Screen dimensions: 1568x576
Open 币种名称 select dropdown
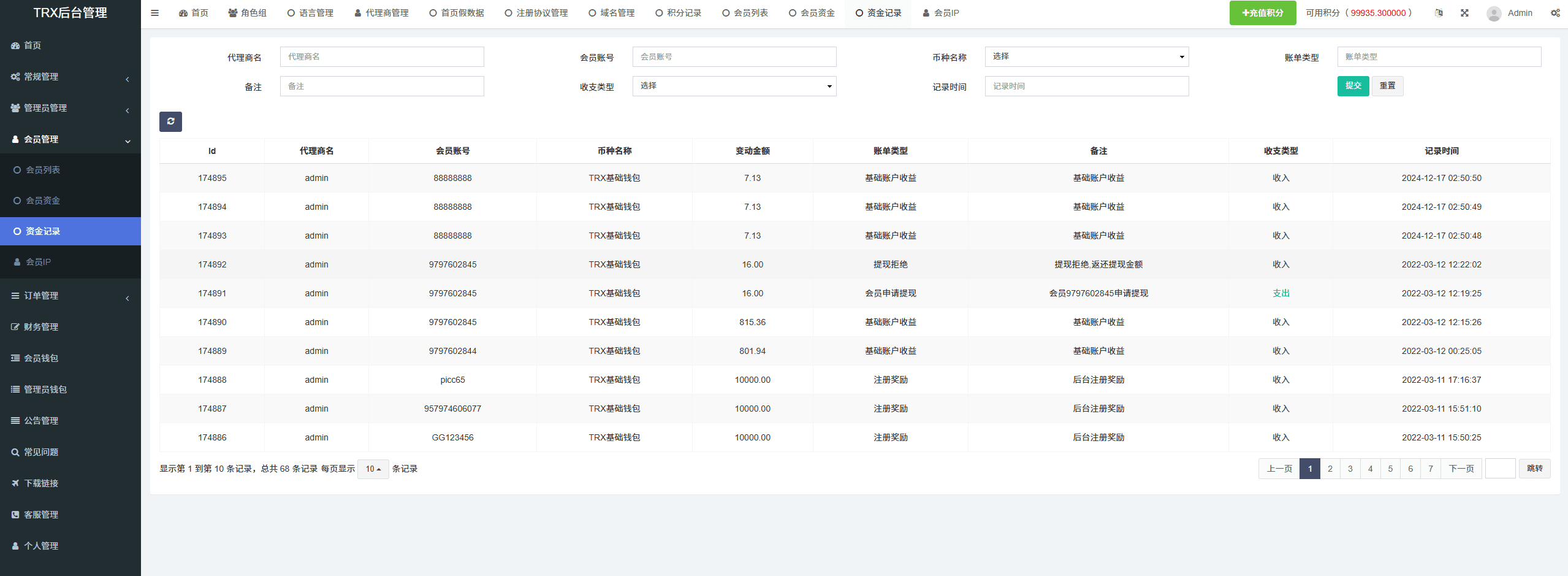point(1087,56)
